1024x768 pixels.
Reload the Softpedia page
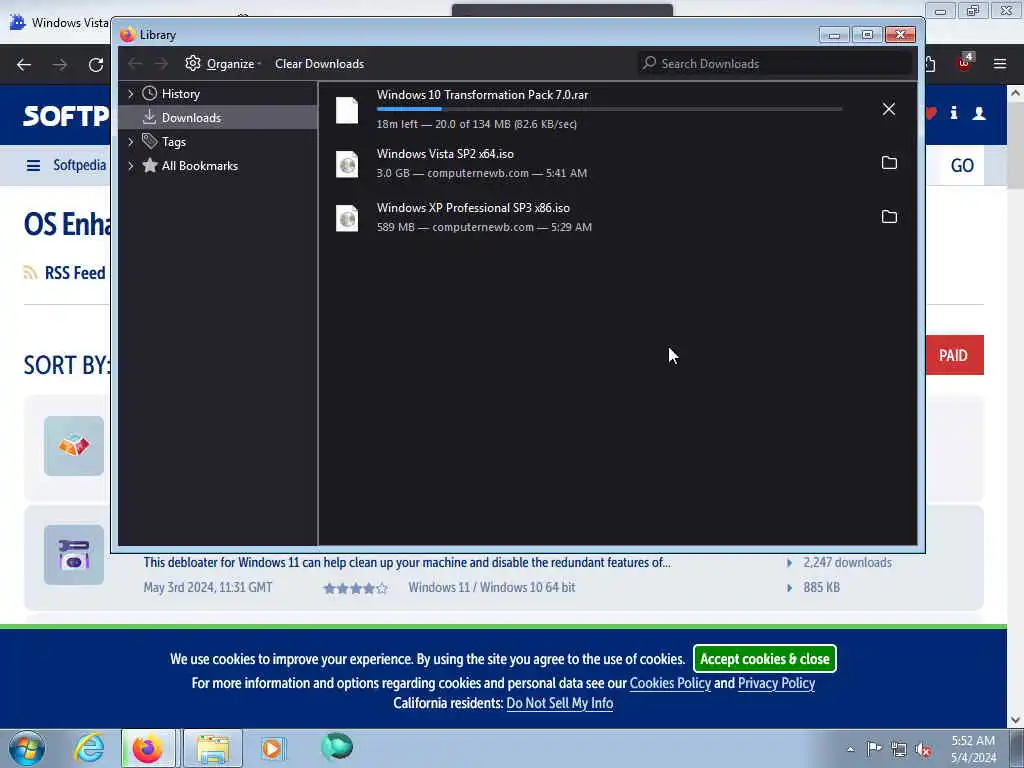(96, 65)
